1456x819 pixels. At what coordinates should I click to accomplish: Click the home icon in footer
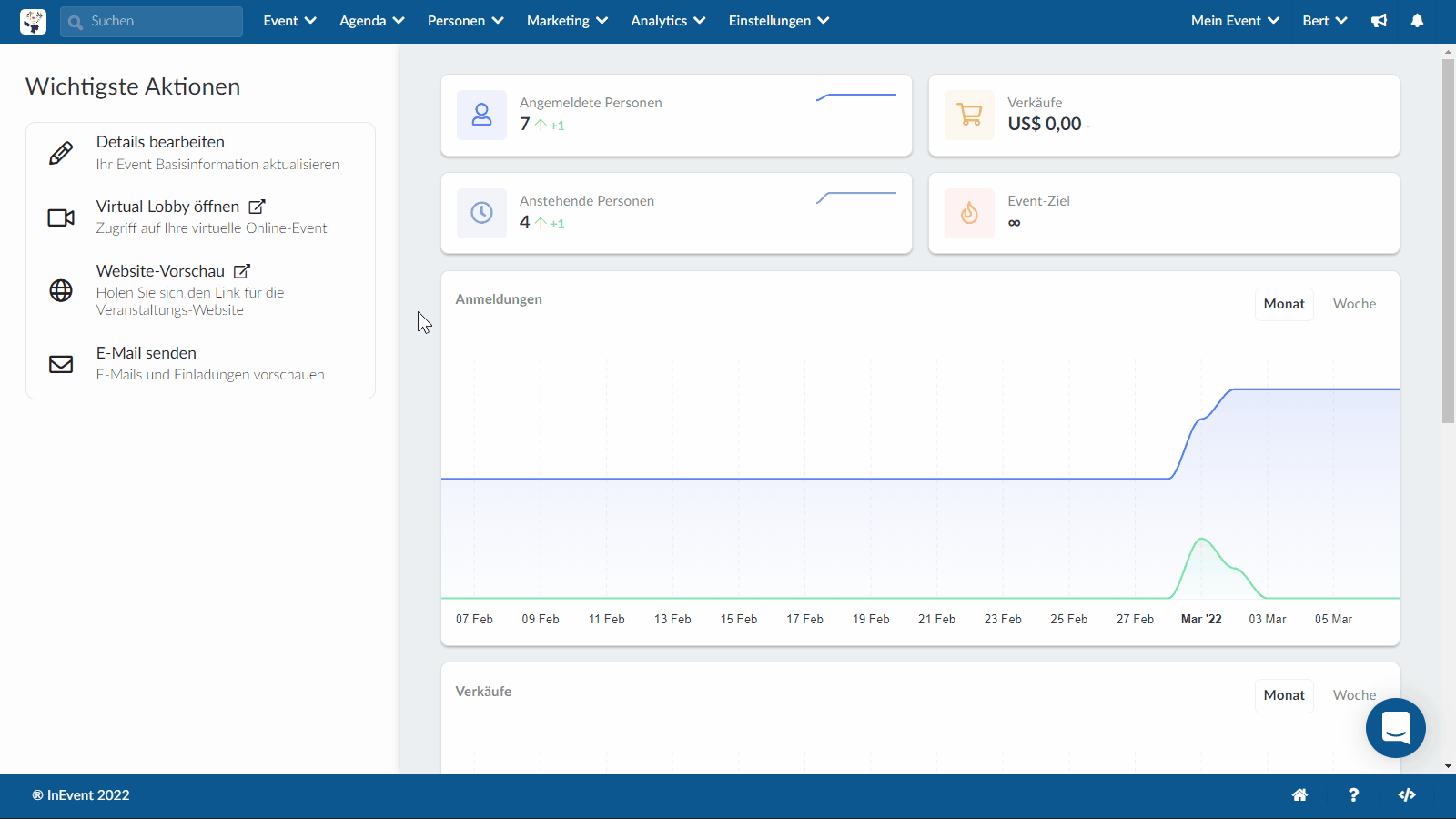[x=1299, y=795]
